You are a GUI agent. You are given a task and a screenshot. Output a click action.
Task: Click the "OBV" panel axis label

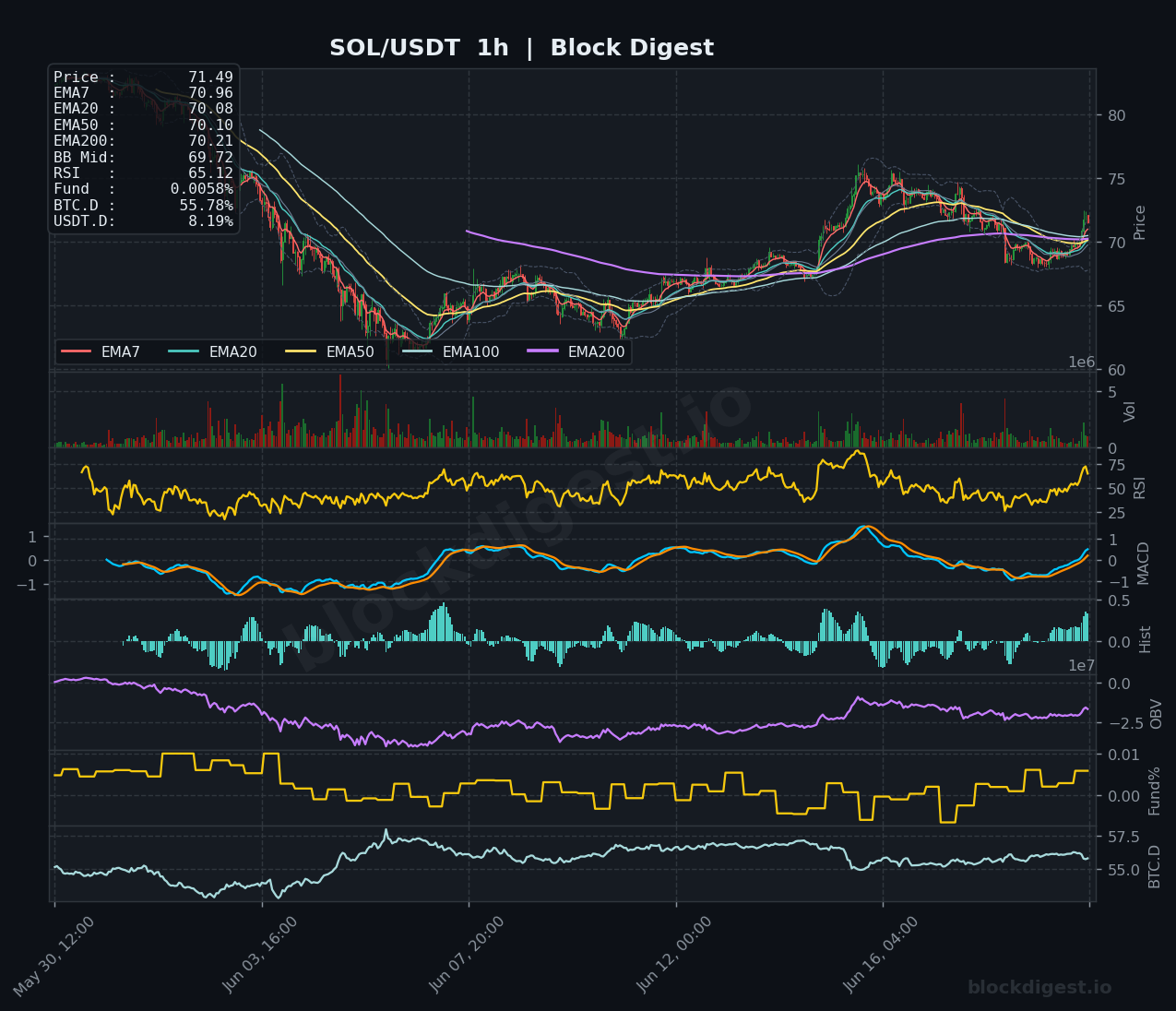1156,714
